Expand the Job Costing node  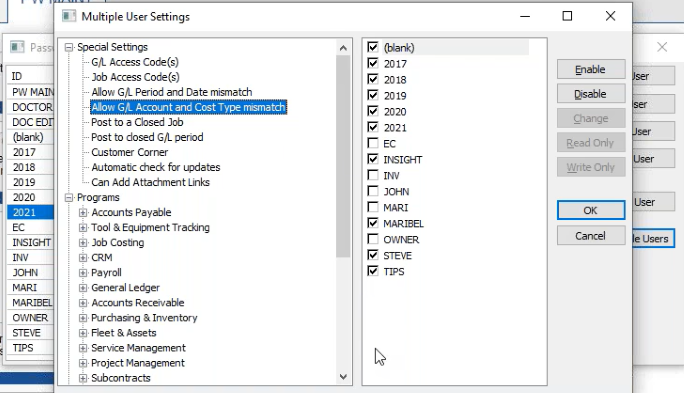click(82, 243)
